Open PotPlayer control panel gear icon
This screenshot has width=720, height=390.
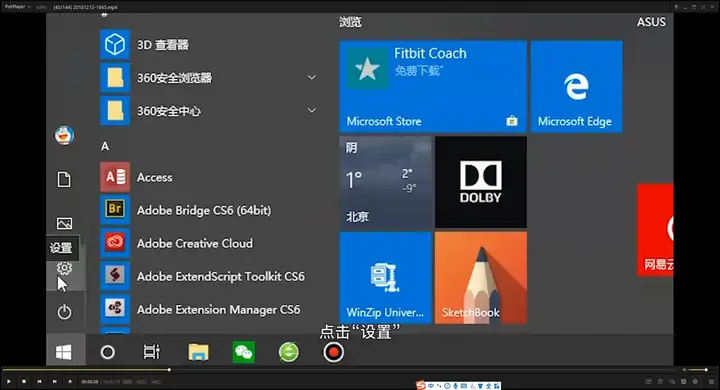[695, 381]
